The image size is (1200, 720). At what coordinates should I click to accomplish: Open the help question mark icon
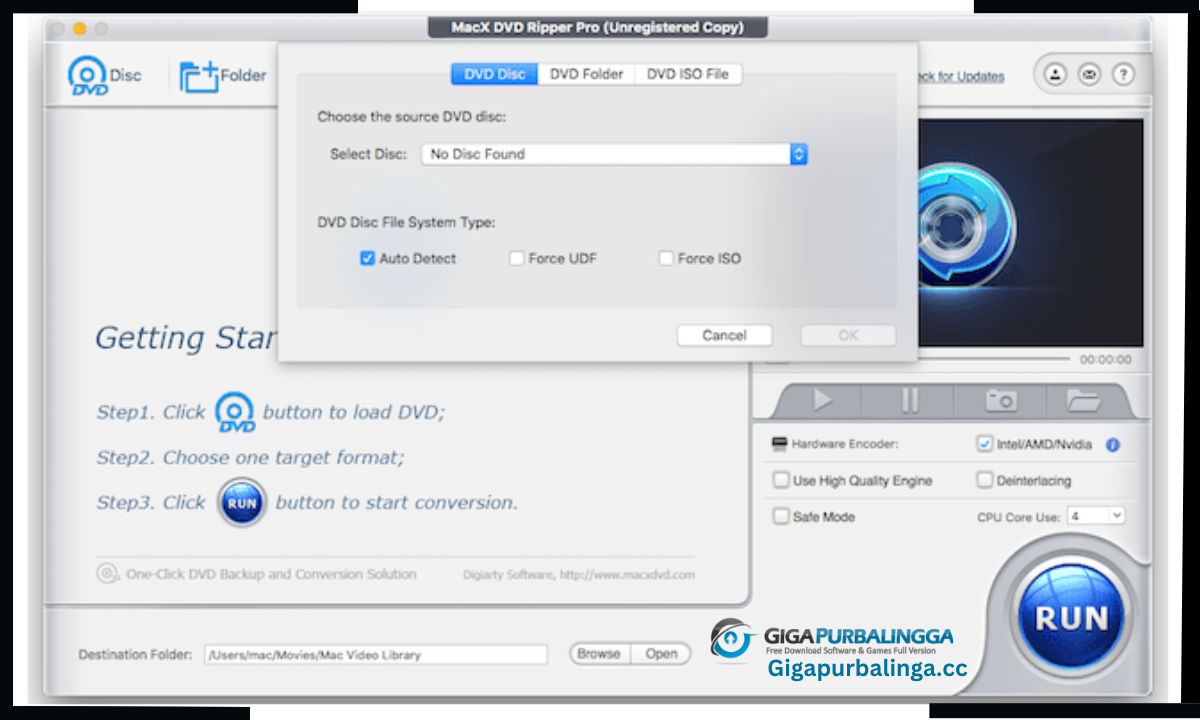tap(1124, 75)
